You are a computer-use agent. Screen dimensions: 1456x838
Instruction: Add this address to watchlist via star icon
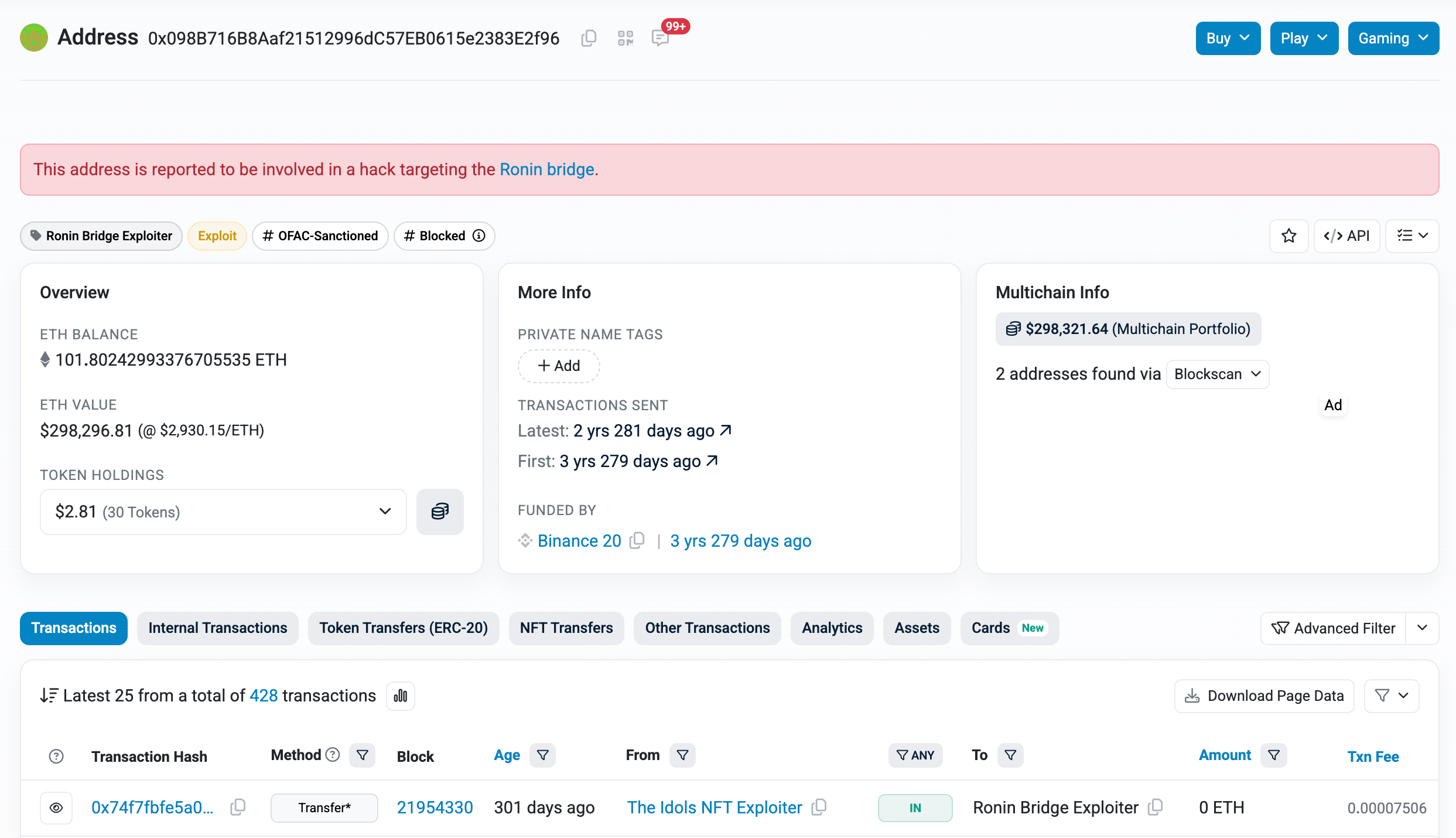[x=1288, y=236]
